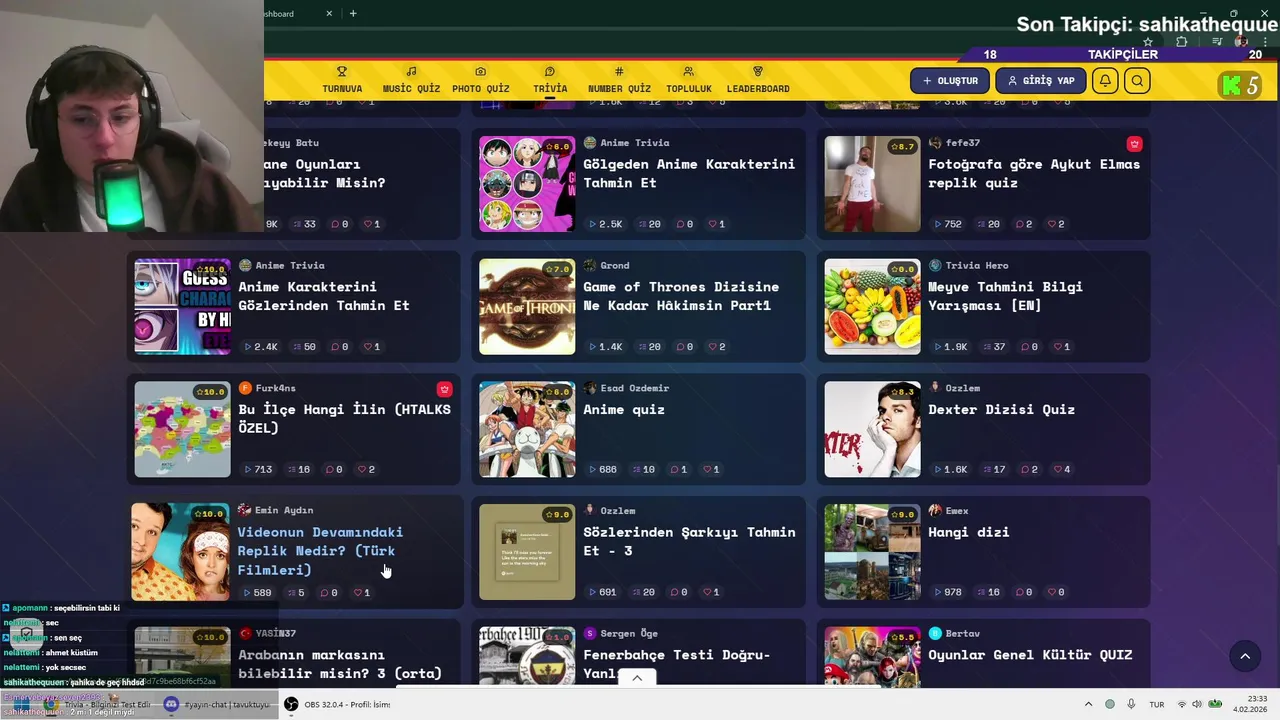Expand the panel with bottom chevron
Viewport: 1280px width, 720px height.
click(x=637, y=677)
